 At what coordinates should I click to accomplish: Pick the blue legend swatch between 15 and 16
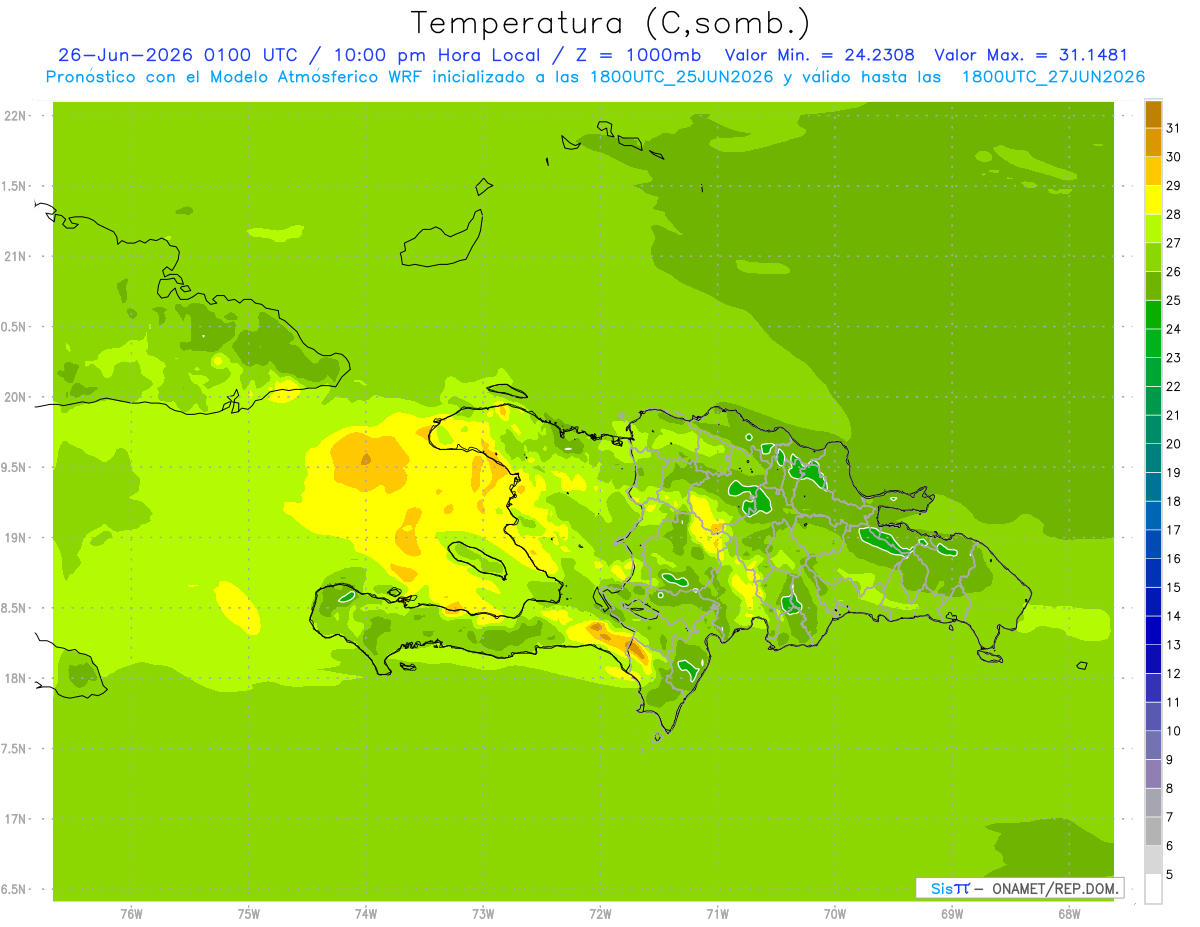[x=1153, y=573]
